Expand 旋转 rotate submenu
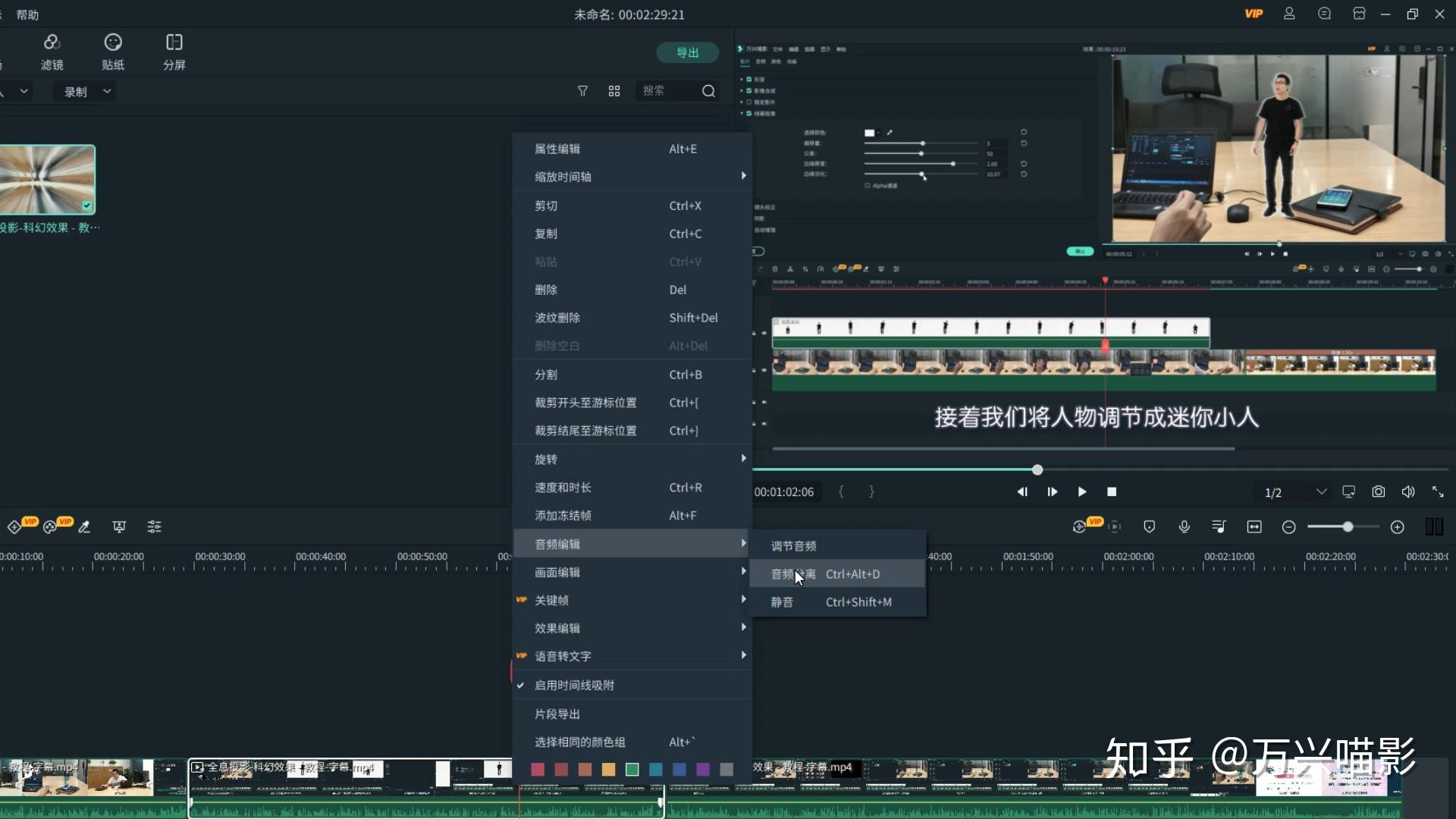Image resolution: width=1456 pixels, height=819 pixels. click(x=632, y=459)
